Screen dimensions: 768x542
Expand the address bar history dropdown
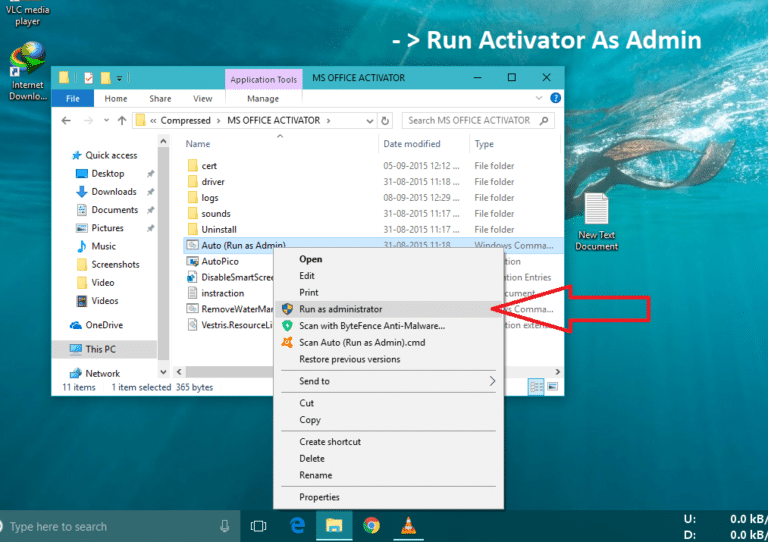tap(370, 121)
